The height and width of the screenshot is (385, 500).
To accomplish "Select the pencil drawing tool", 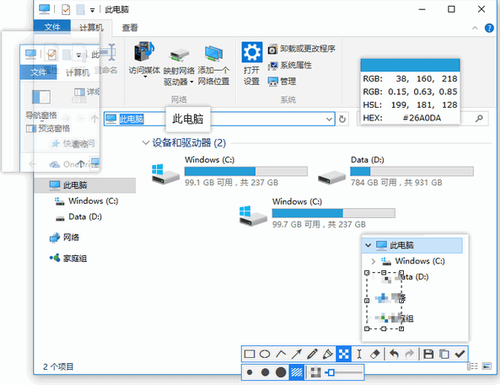I will [x=312, y=354].
